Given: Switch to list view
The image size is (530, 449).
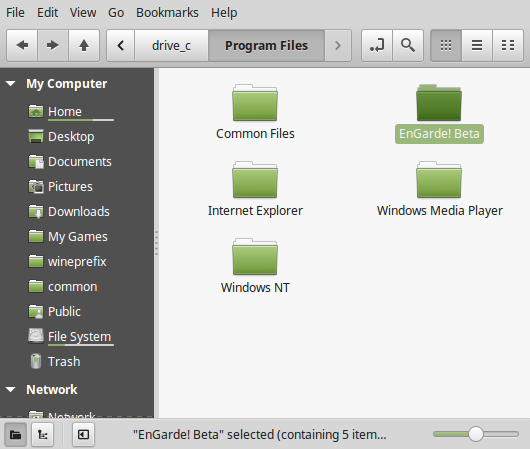Looking at the screenshot, I should click(477, 45).
